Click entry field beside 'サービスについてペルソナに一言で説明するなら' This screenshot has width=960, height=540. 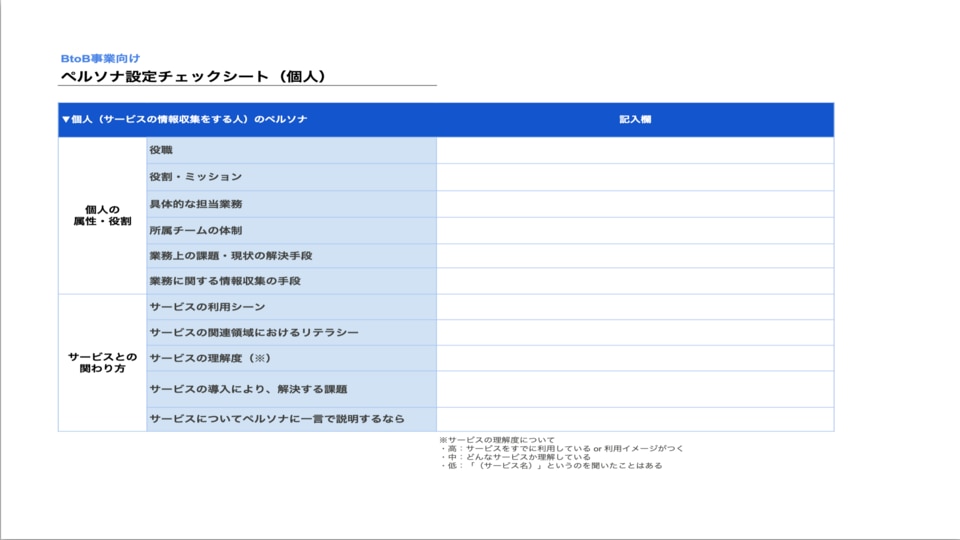[635, 419]
